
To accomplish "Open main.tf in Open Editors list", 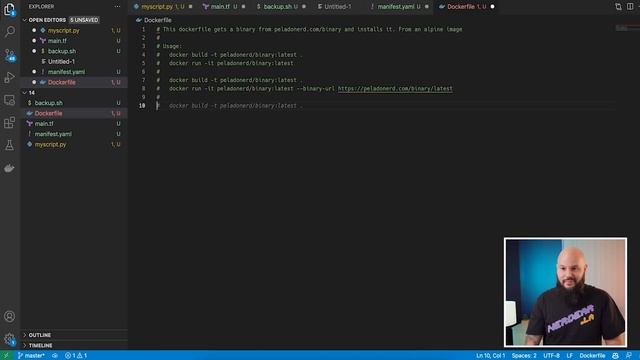I will coord(74,41).
